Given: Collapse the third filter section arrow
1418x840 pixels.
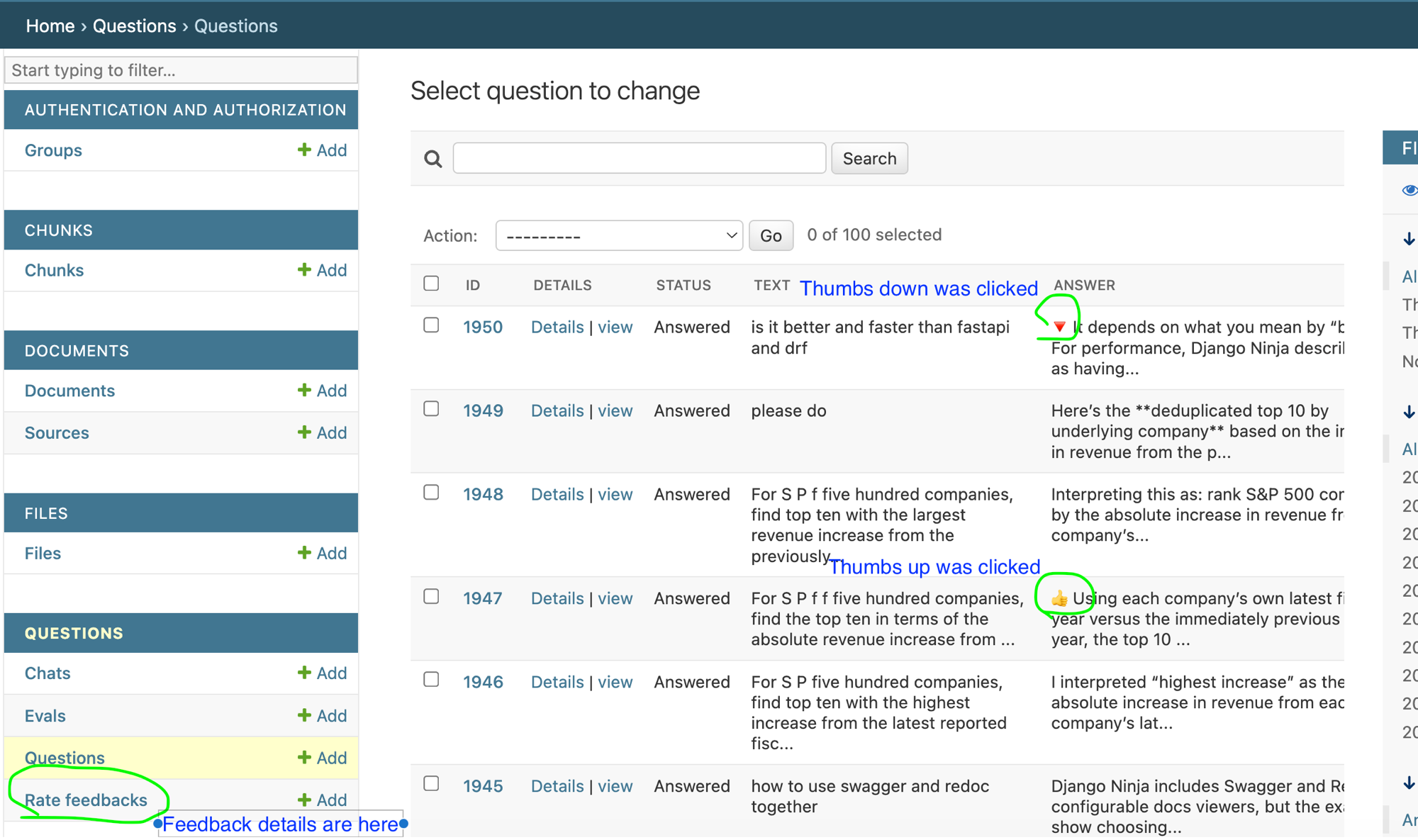Looking at the screenshot, I should click(x=1409, y=783).
